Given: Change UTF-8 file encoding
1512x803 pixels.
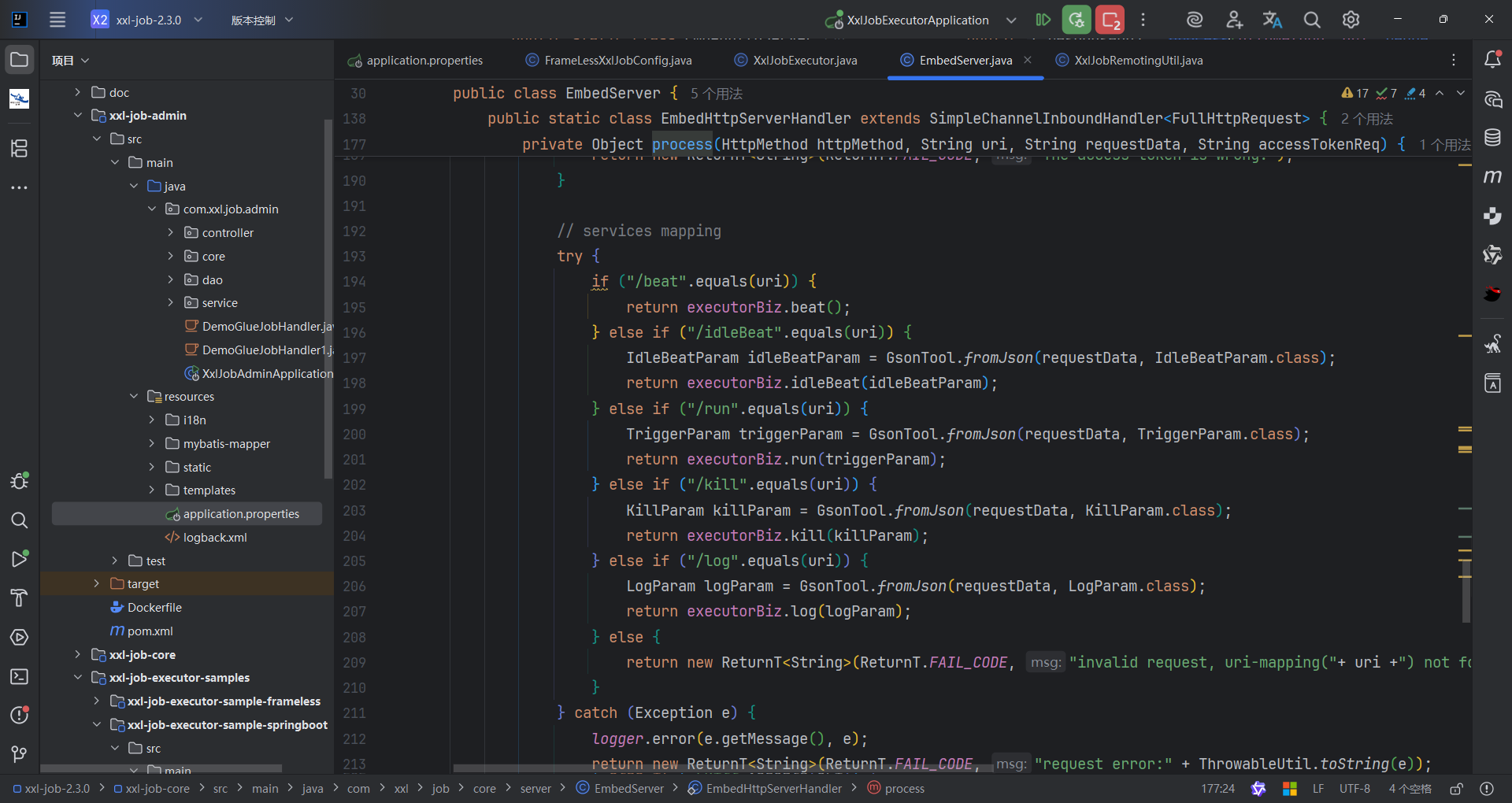Looking at the screenshot, I should pyautogui.click(x=1354, y=788).
